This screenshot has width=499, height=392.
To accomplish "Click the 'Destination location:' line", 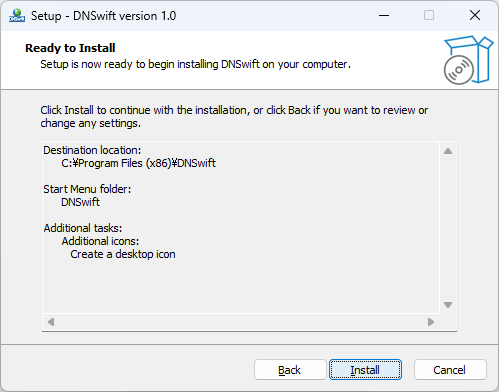I will pyautogui.click(x=92, y=150).
